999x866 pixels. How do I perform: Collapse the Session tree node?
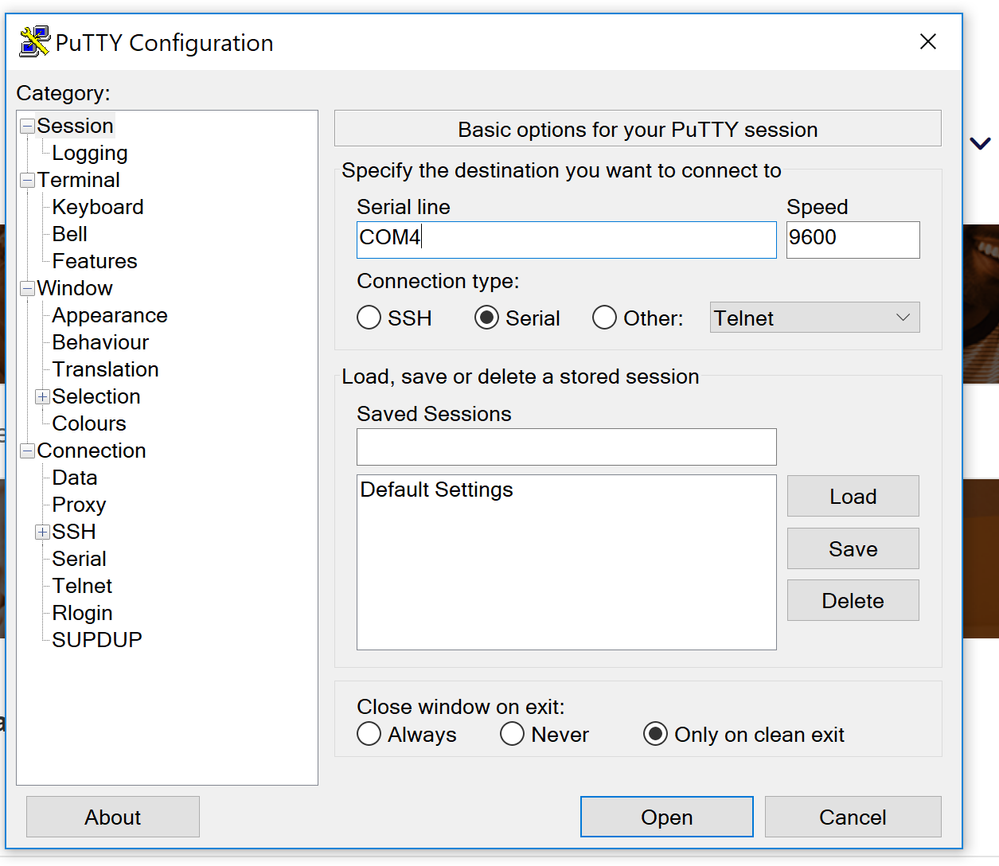click(28, 126)
